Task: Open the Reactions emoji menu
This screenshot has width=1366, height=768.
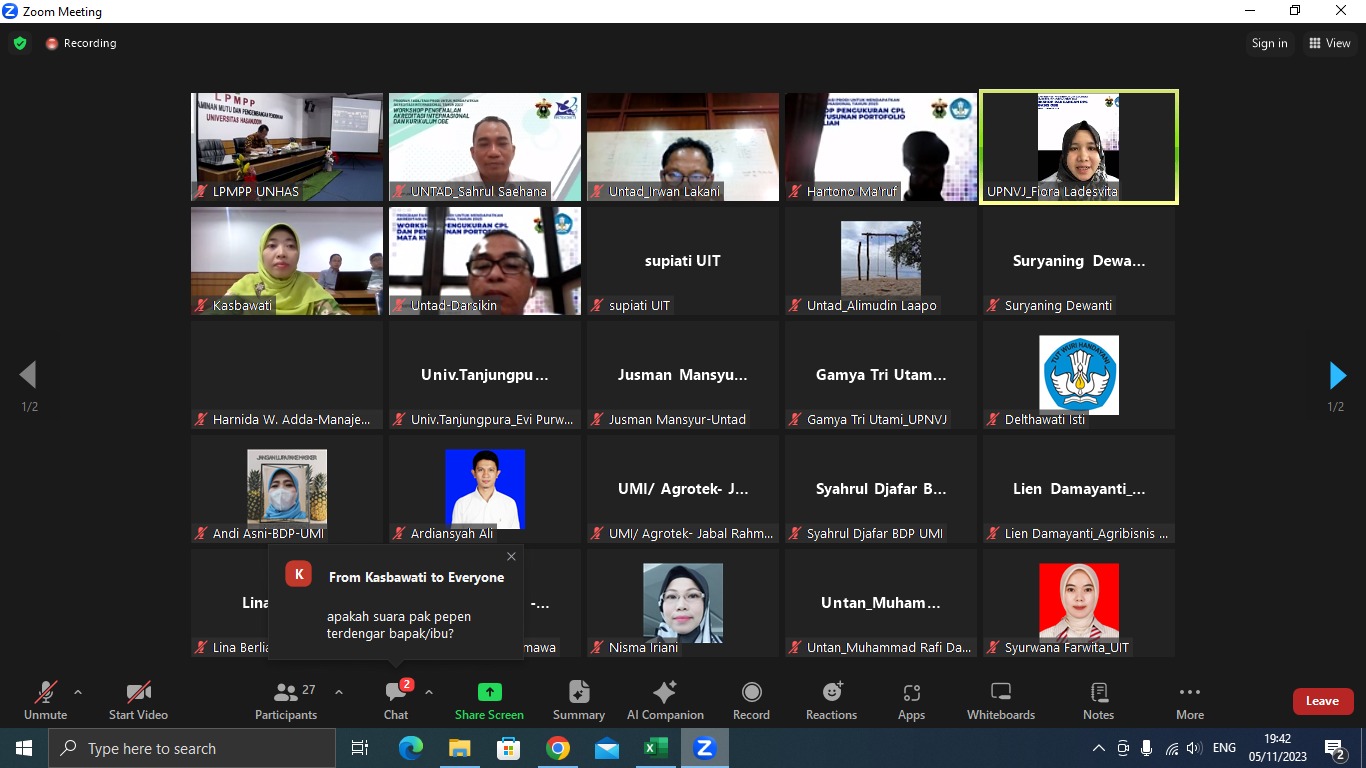Action: pyautogui.click(x=831, y=700)
